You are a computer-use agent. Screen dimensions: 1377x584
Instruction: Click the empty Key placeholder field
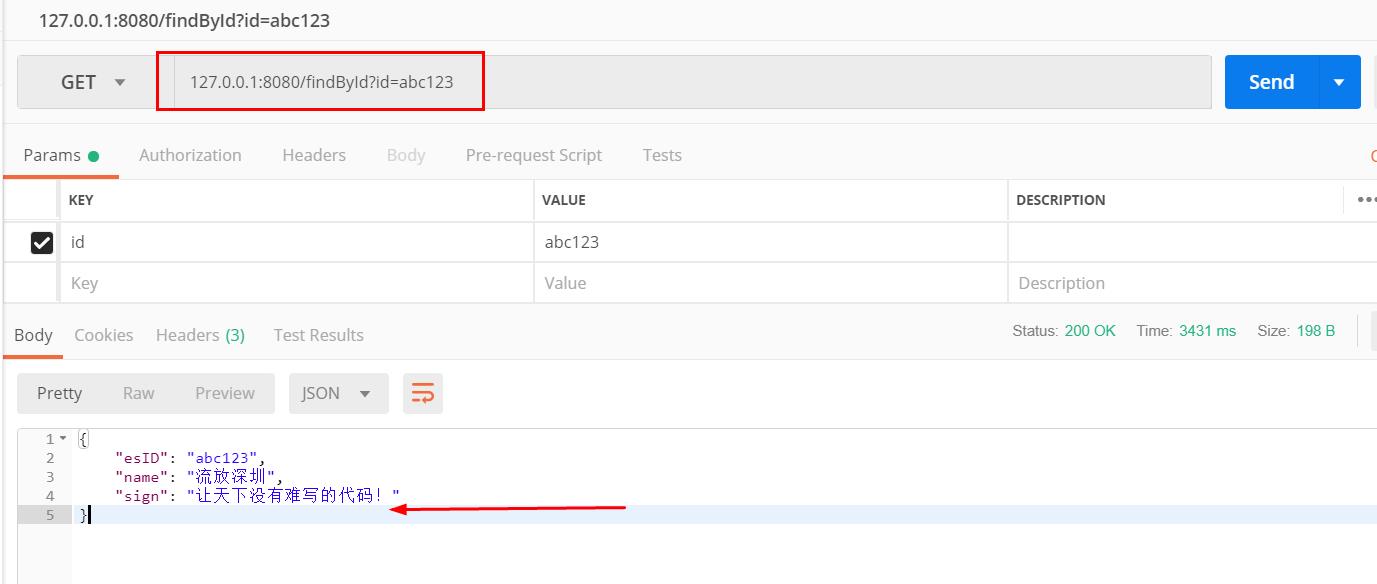(296, 283)
